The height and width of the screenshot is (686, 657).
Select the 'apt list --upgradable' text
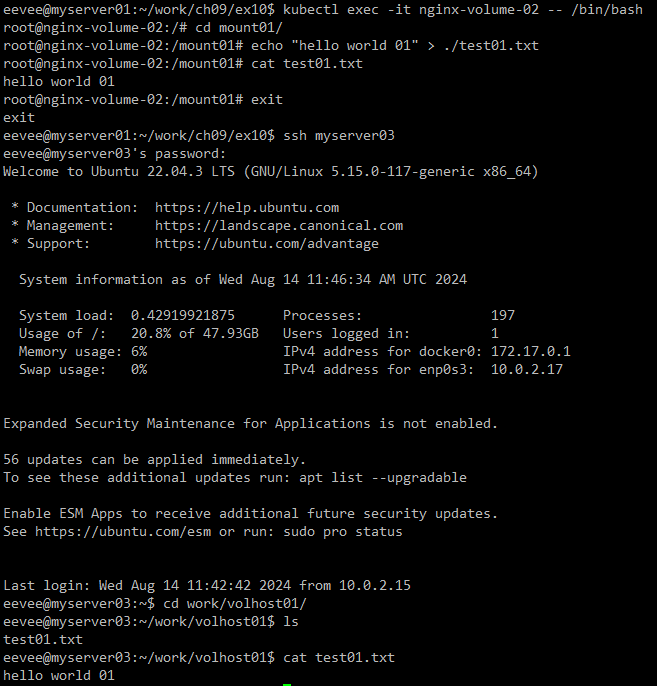point(383,477)
